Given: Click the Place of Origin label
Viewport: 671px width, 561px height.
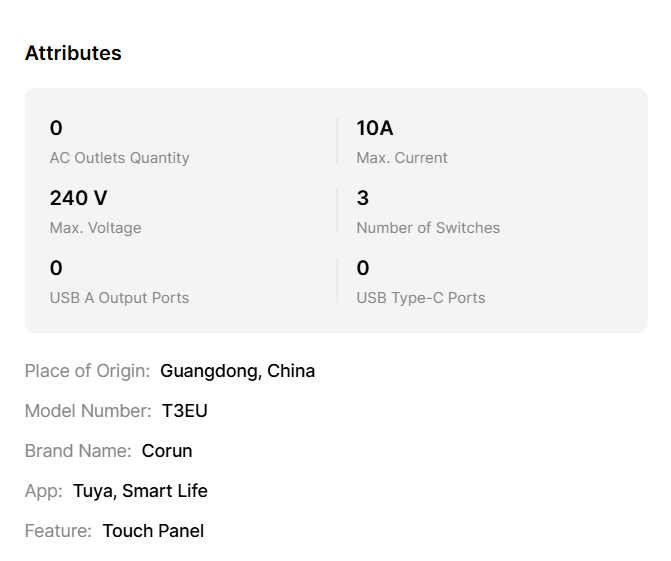Looking at the screenshot, I should (x=87, y=371).
